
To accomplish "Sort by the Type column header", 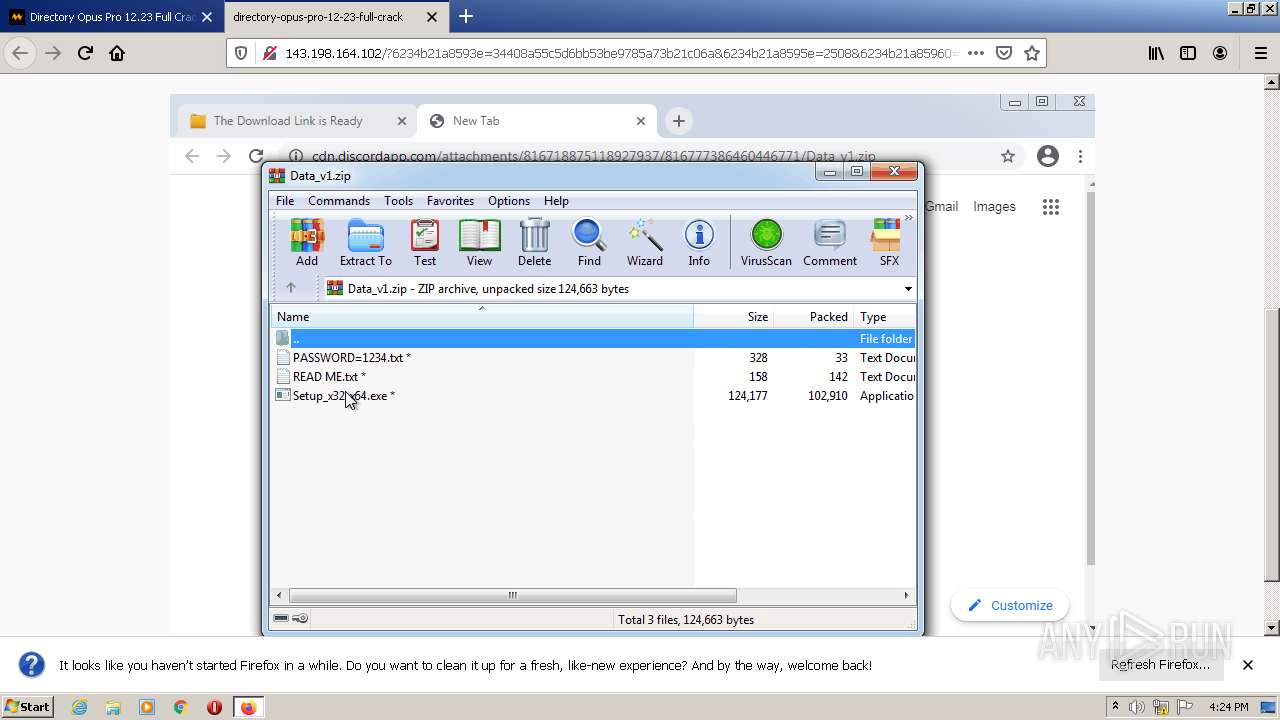I will (884, 317).
